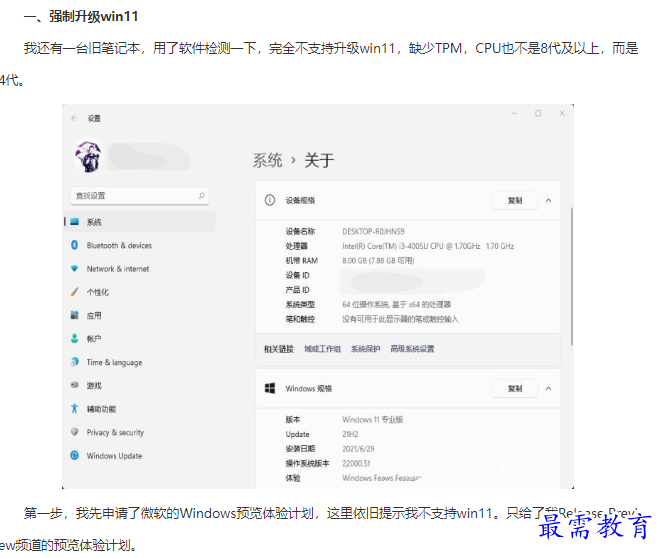The image size is (660, 558).
Task: Select the 系统 monitor icon in sidebar
Action: coord(75,222)
